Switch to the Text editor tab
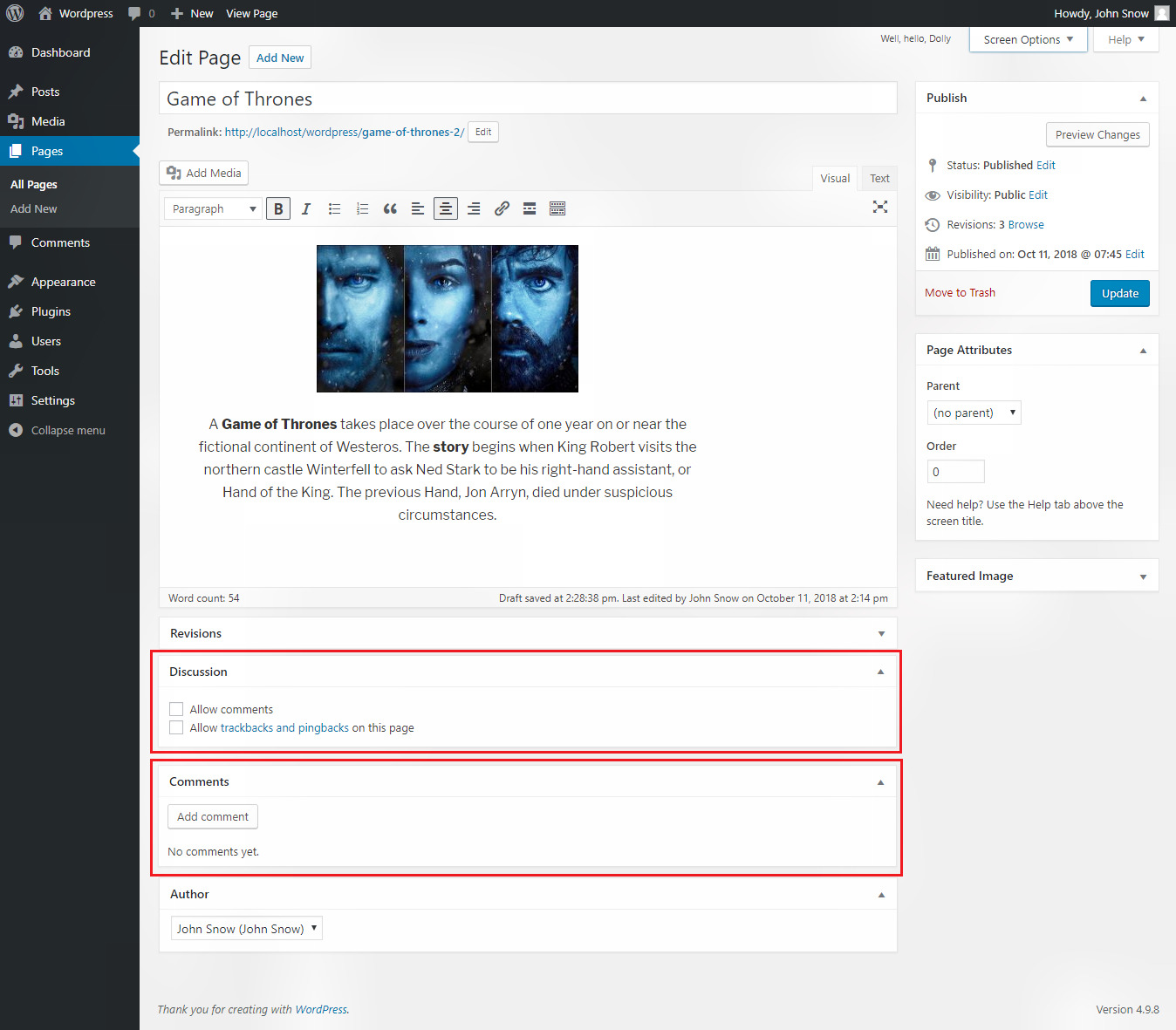Viewport: 1176px width, 1030px height. [x=879, y=178]
